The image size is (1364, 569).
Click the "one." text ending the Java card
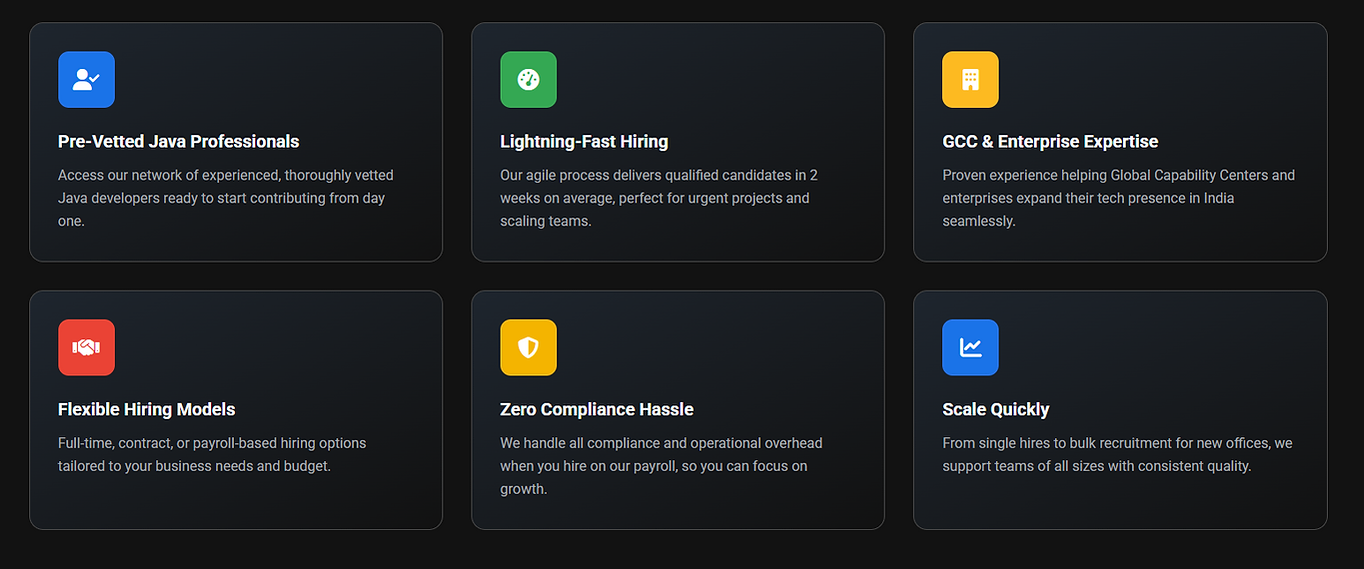71,221
